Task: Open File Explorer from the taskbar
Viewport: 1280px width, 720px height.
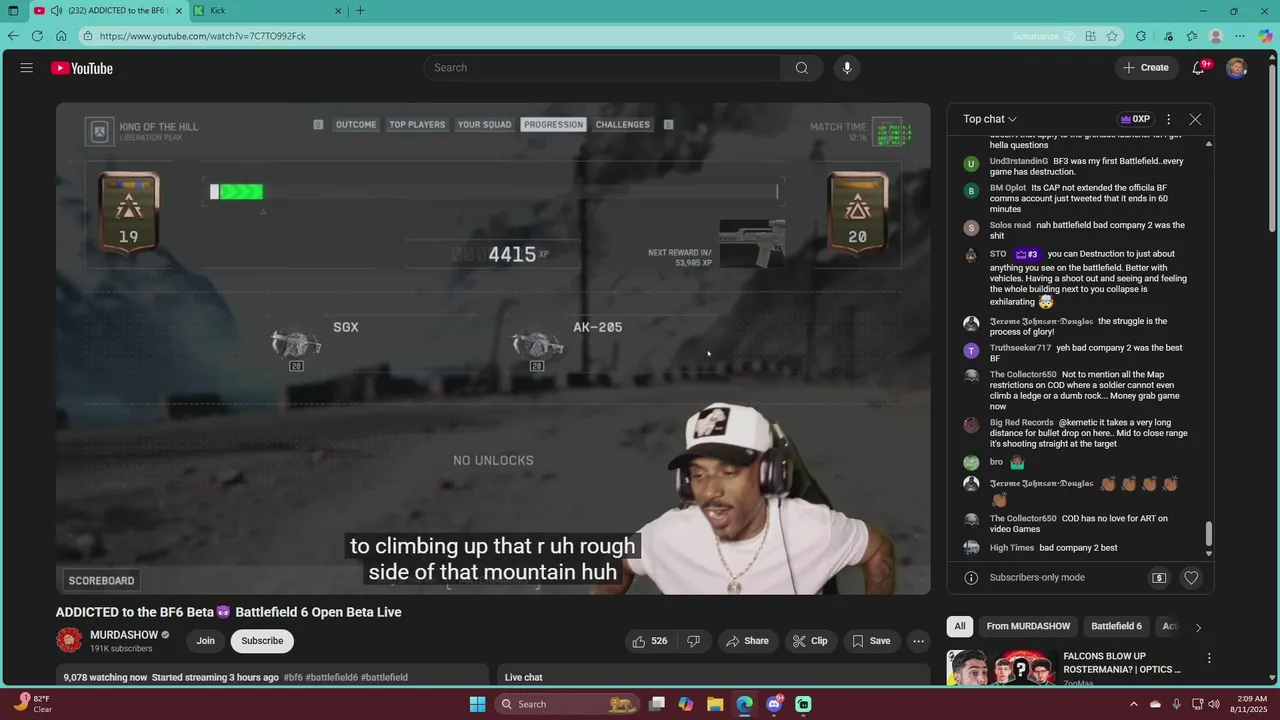Action: click(715, 704)
